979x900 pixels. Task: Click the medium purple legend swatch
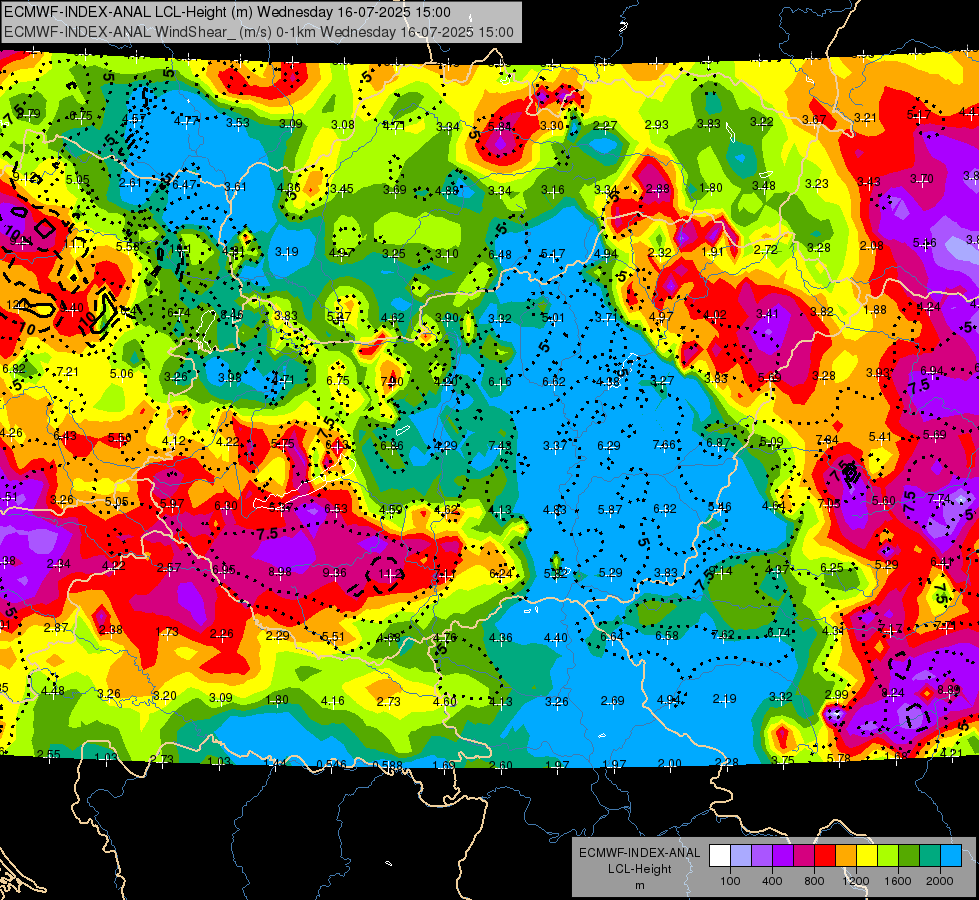click(762, 856)
